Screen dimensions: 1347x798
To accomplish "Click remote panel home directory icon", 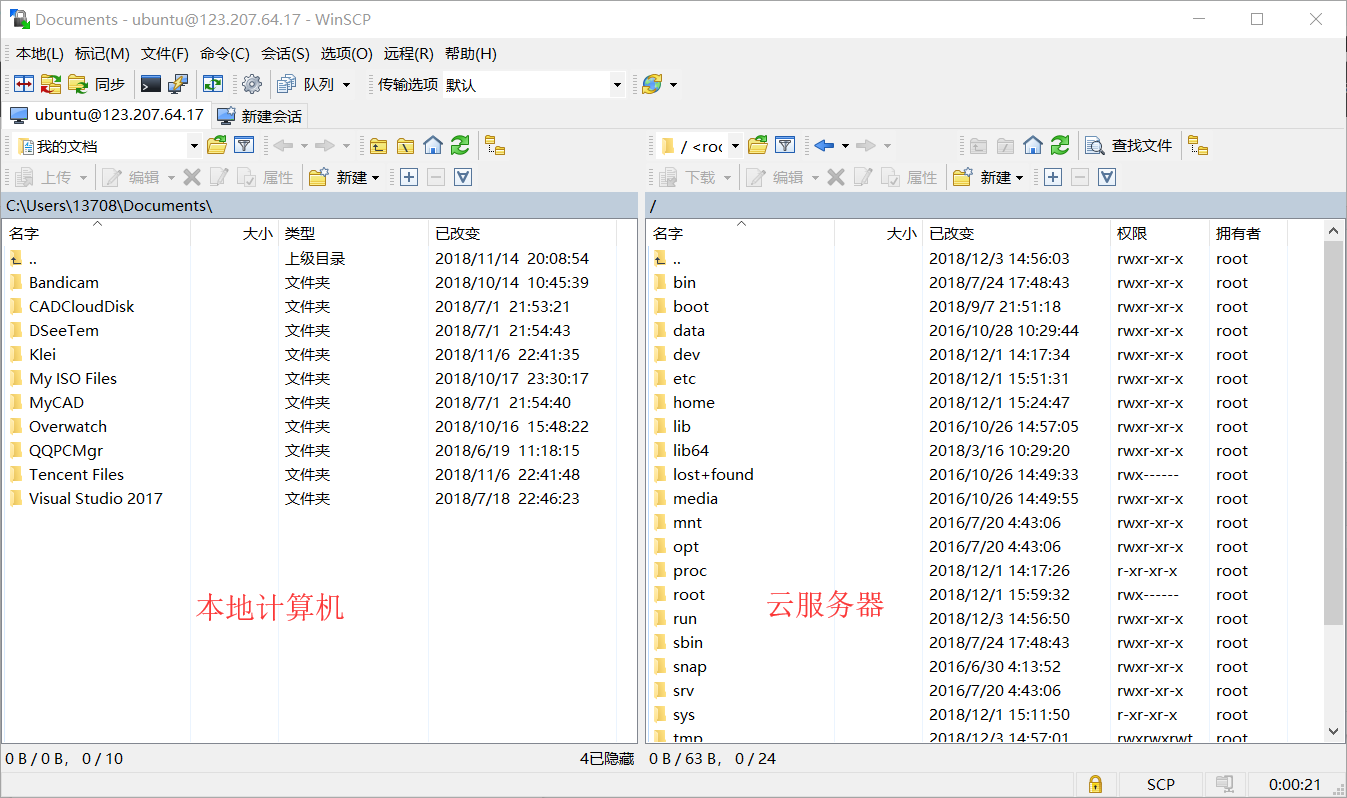I will coord(1033,146).
